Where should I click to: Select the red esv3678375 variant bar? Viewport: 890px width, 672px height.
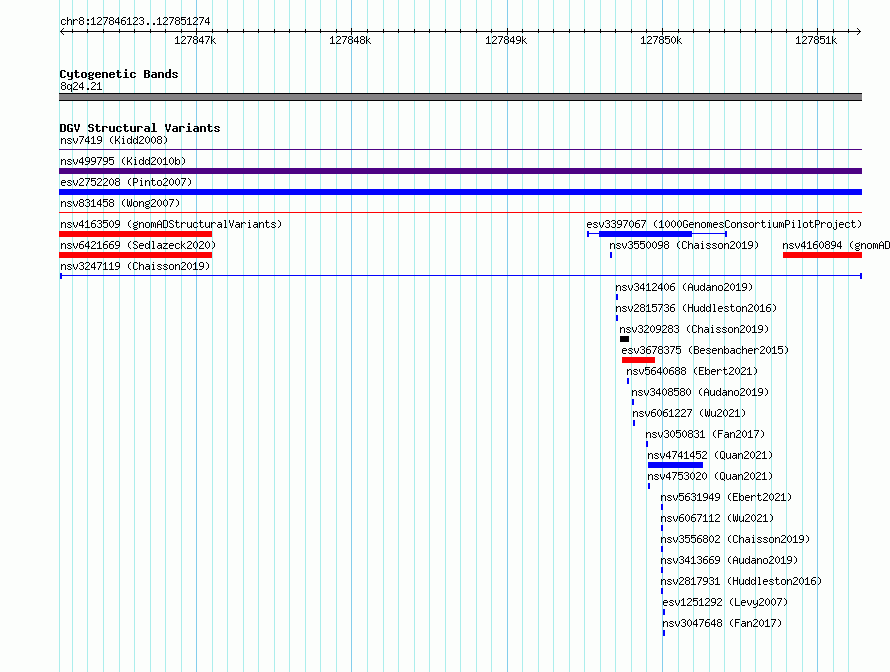tap(639, 360)
